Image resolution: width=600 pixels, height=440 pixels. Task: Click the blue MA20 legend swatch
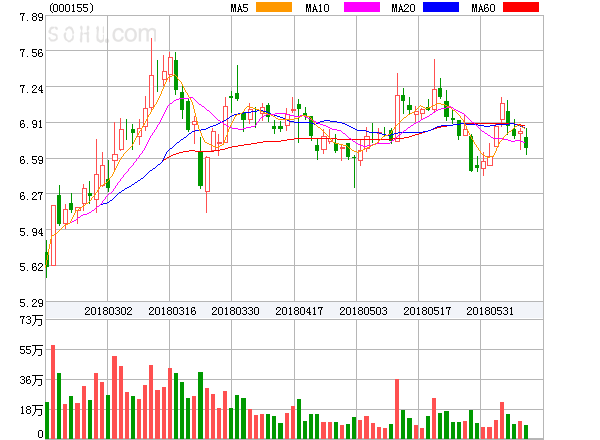tap(441, 7)
